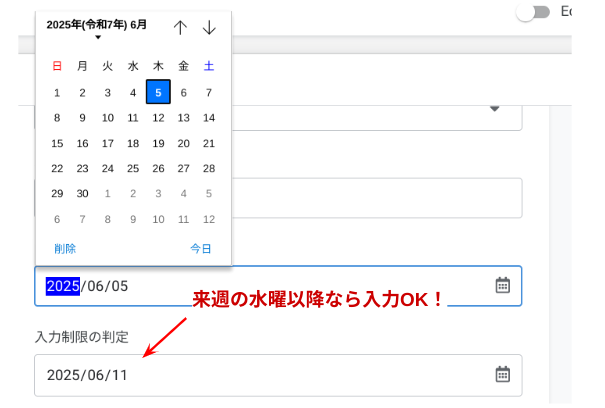
Task: Pick June 19 in the calendar
Action: tap(158, 144)
